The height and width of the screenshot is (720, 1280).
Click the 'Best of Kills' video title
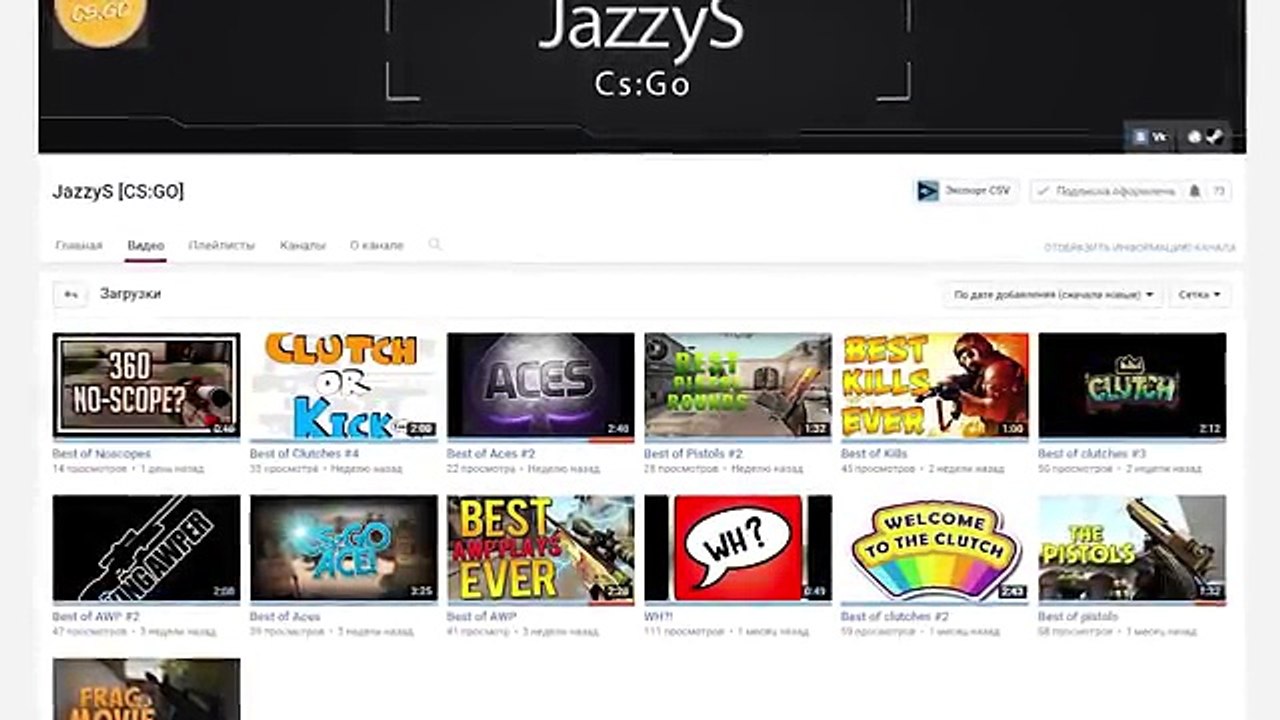tap(875, 453)
